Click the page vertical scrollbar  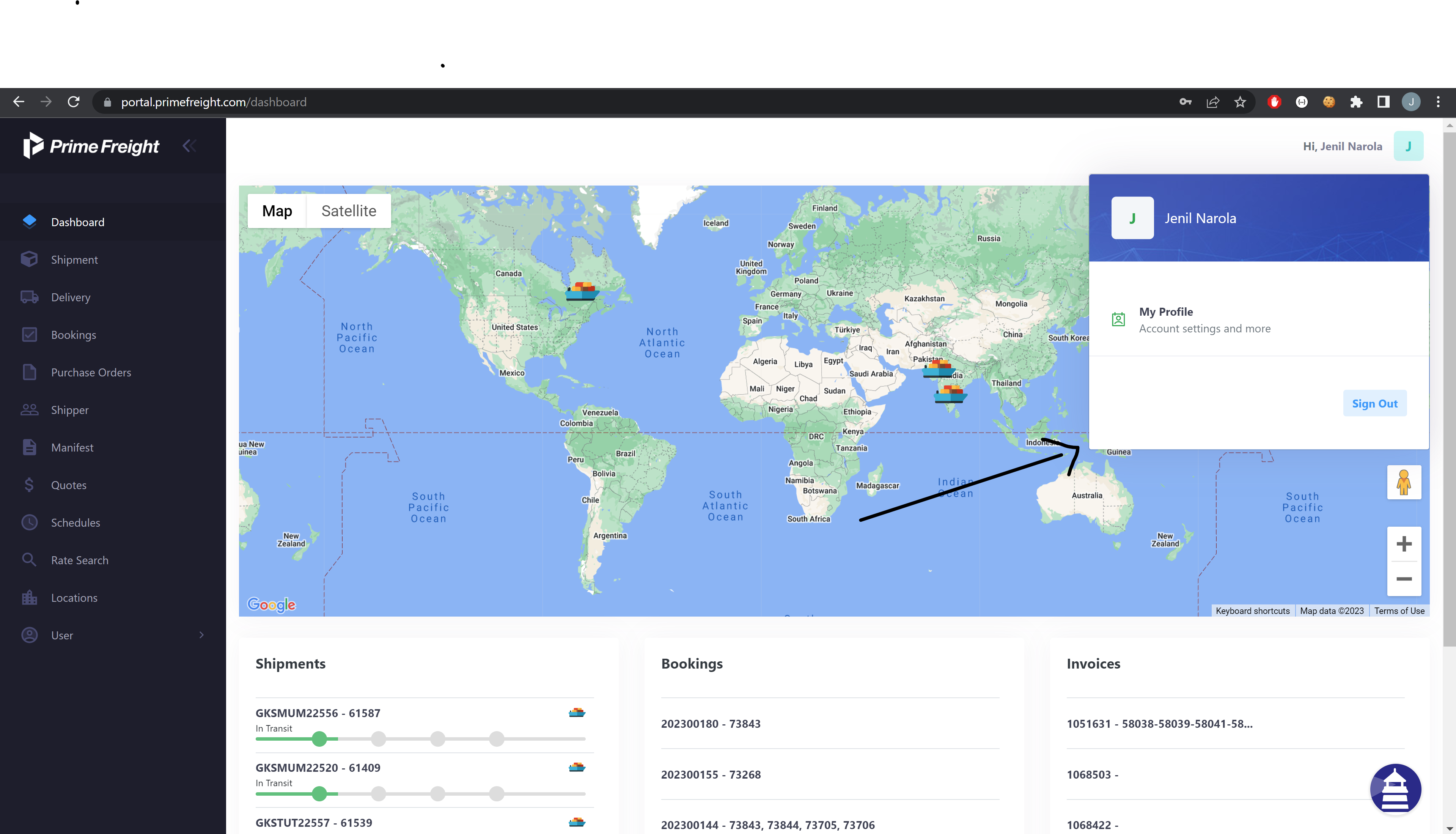[x=1449, y=390]
